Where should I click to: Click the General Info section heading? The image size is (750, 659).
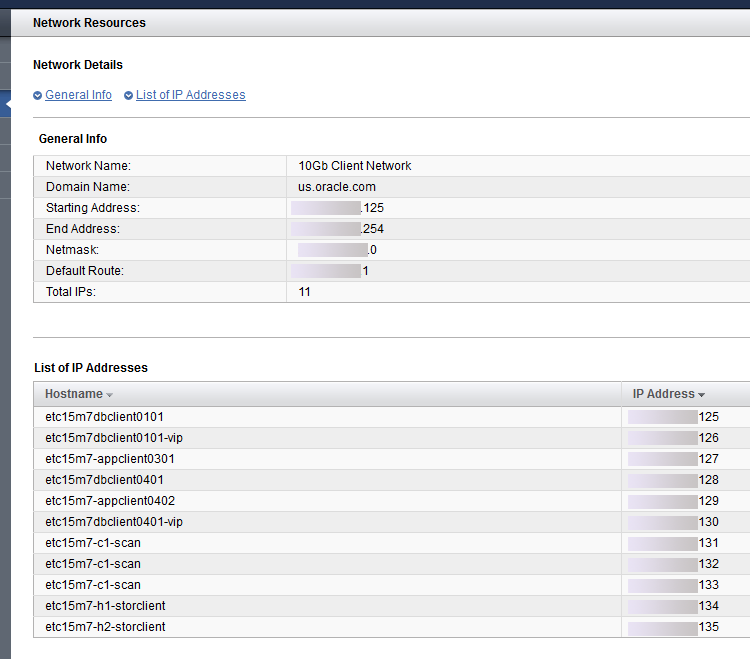[73, 139]
